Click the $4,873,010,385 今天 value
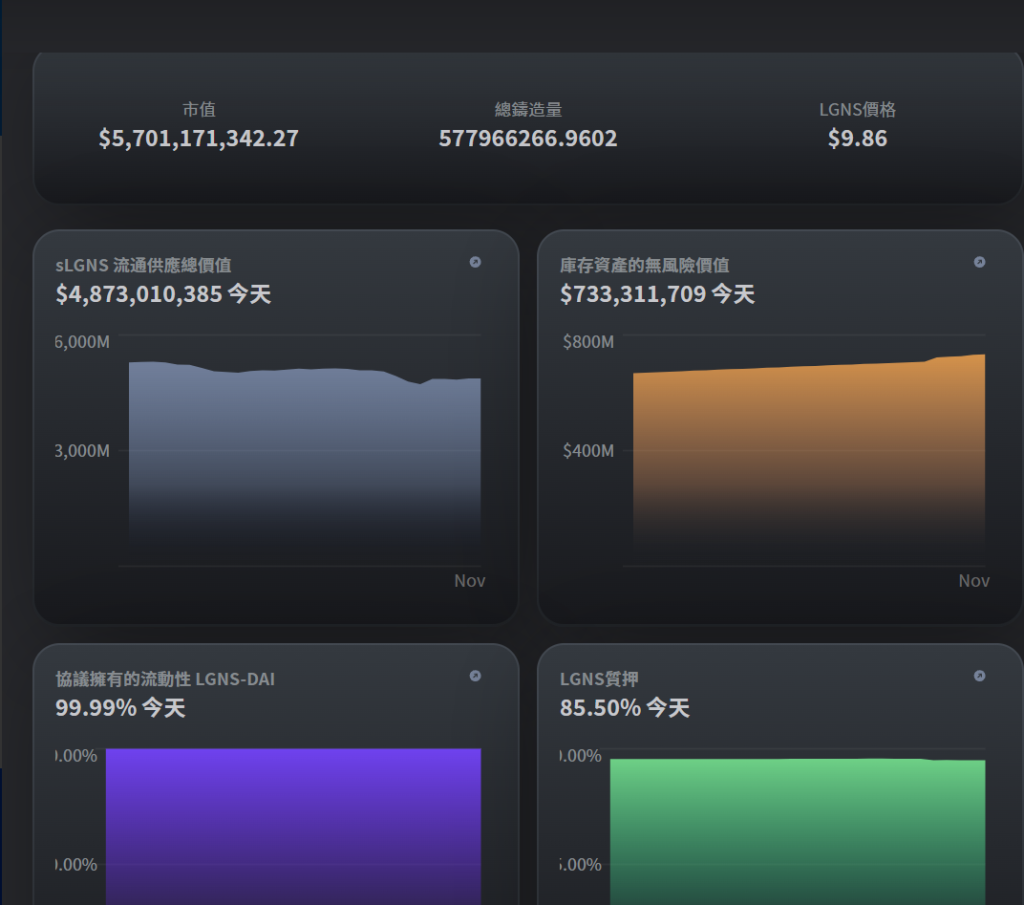Image resolution: width=1024 pixels, height=905 pixels. pyautogui.click(x=163, y=294)
